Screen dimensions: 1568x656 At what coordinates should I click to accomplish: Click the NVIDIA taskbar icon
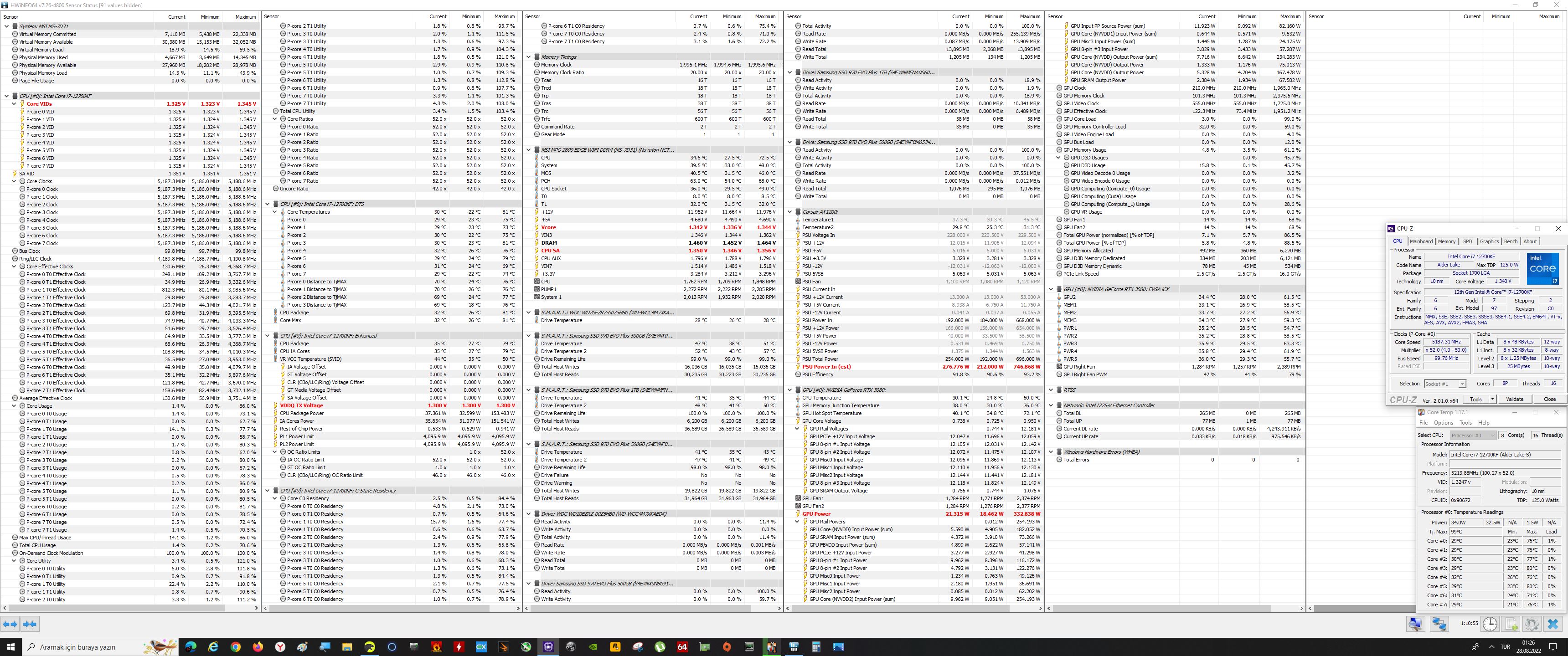coord(593,647)
